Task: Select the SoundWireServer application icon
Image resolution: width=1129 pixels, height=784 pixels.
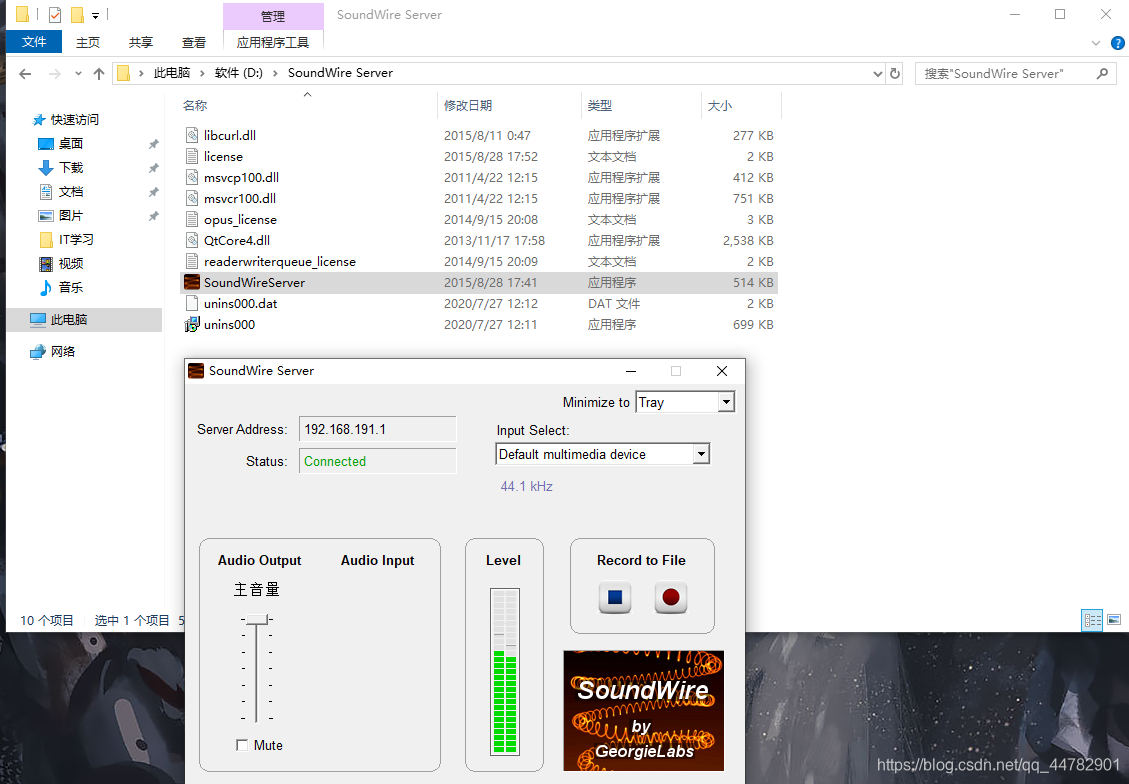Action: tap(192, 282)
